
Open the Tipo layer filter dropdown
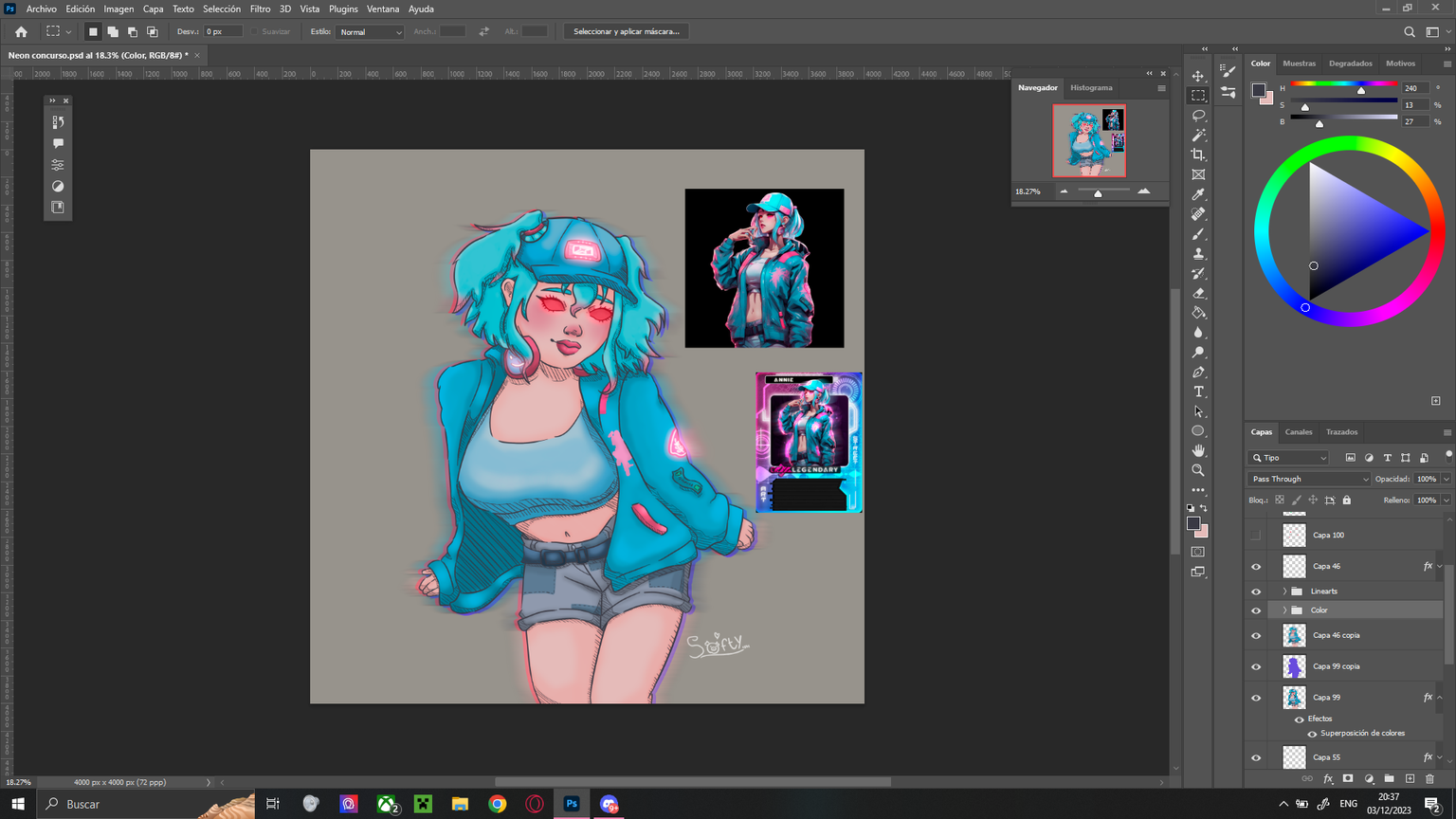click(1289, 458)
